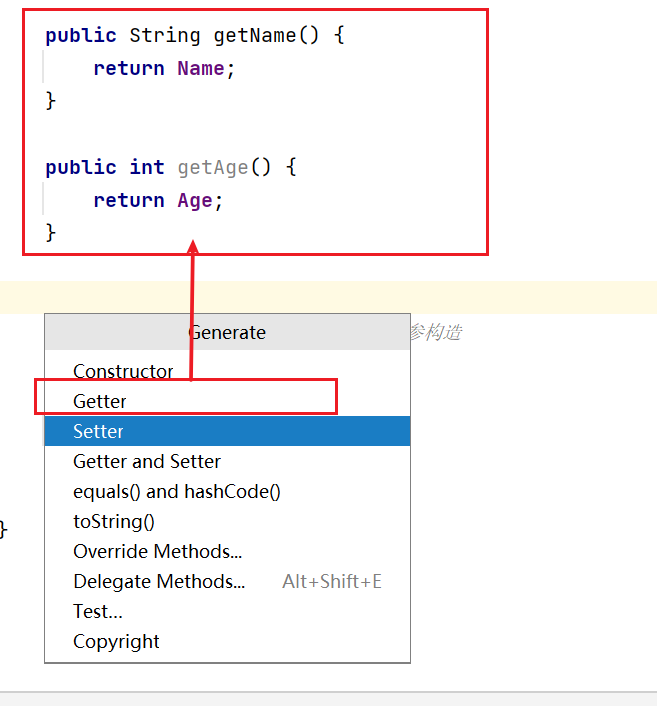
Task: Choose Constructor from the Generate menu
Action: (x=227, y=371)
